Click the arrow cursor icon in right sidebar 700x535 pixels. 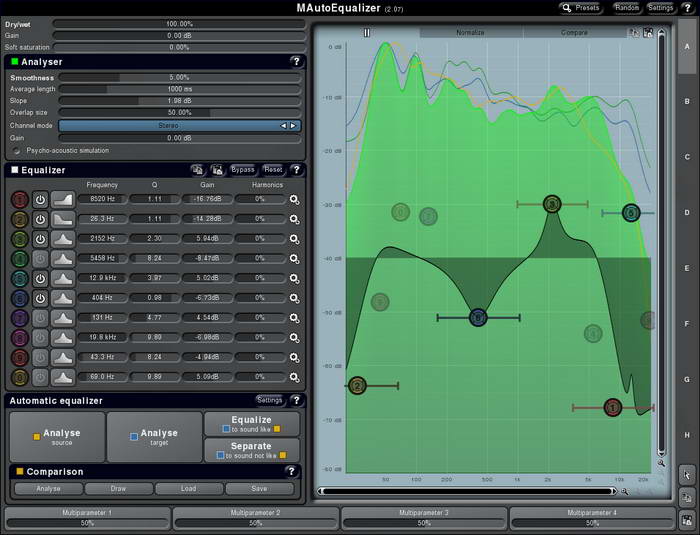[687, 473]
